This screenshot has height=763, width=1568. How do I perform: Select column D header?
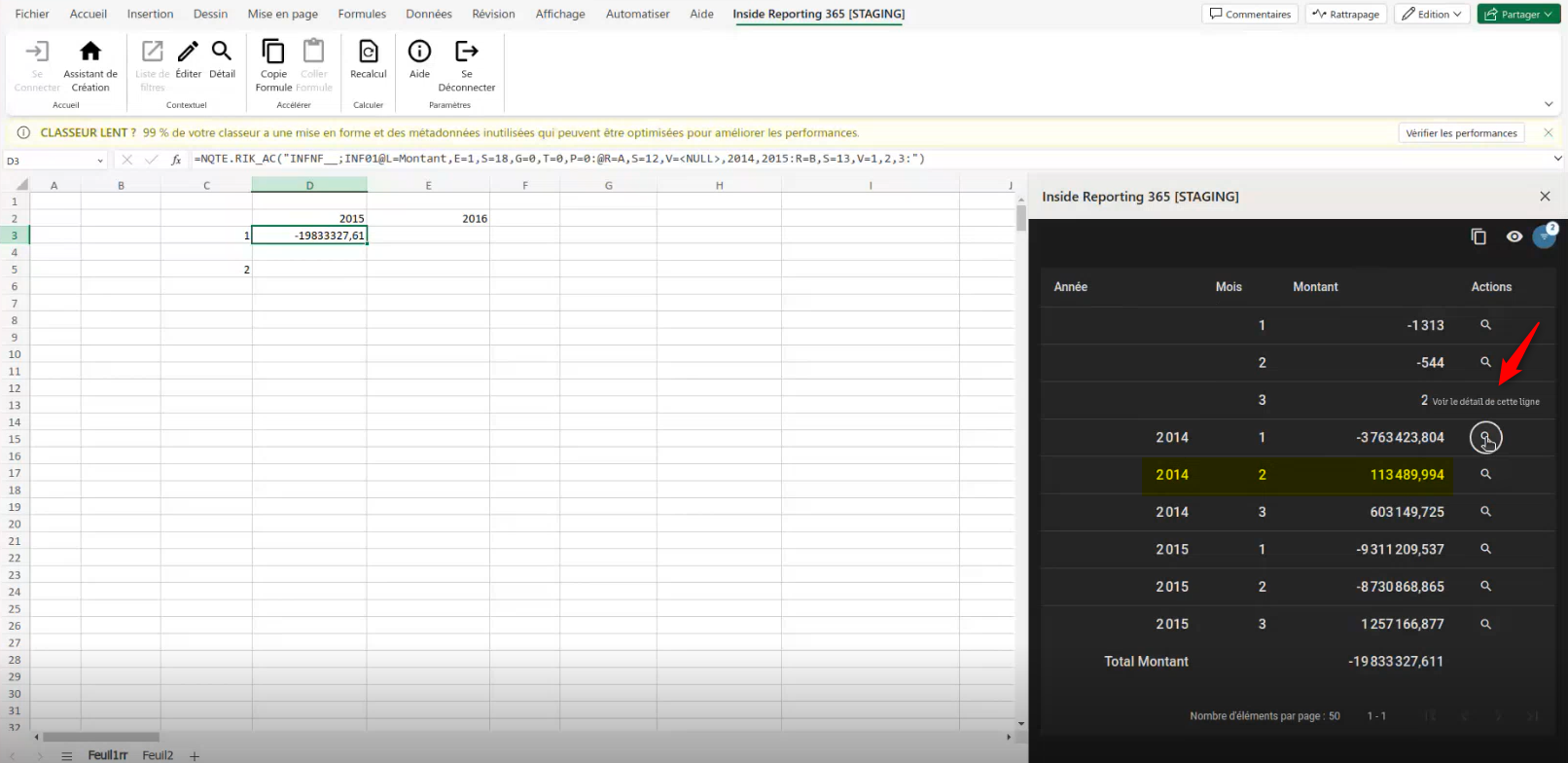tap(309, 185)
